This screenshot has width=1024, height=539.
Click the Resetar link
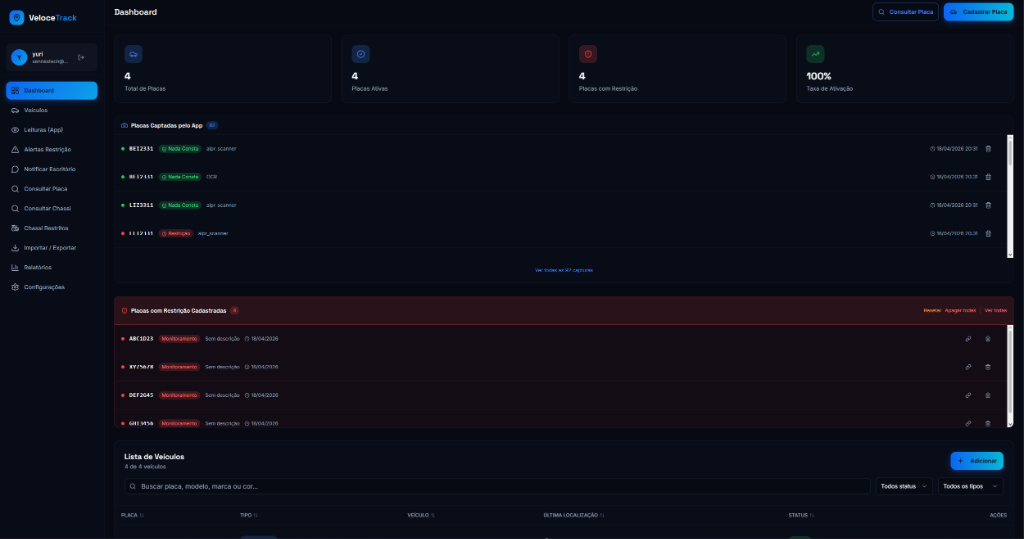click(x=932, y=311)
